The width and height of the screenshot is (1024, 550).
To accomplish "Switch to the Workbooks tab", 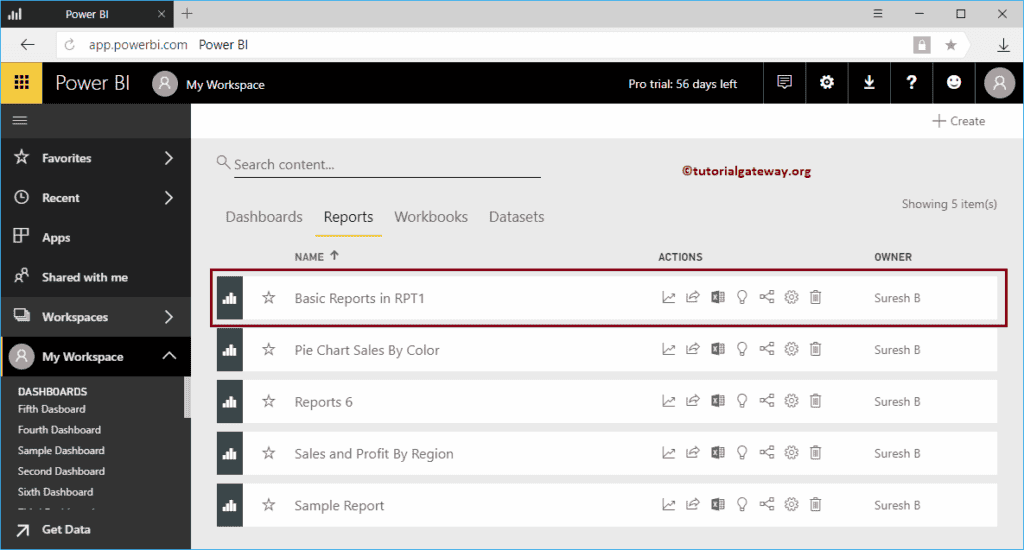I will point(431,217).
